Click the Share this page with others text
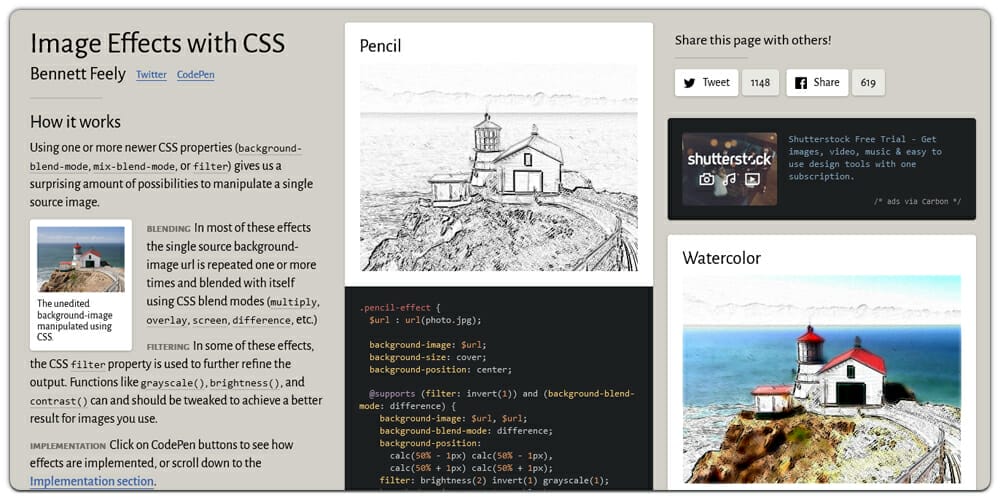Viewport: 1000px width, 500px height. (x=753, y=40)
